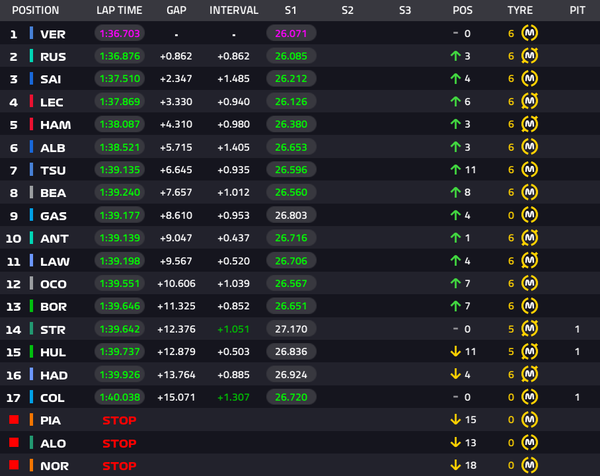The width and height of the screenshot is (600, 476).
Task: Click the GAP column header
Action: click(176, 10)
